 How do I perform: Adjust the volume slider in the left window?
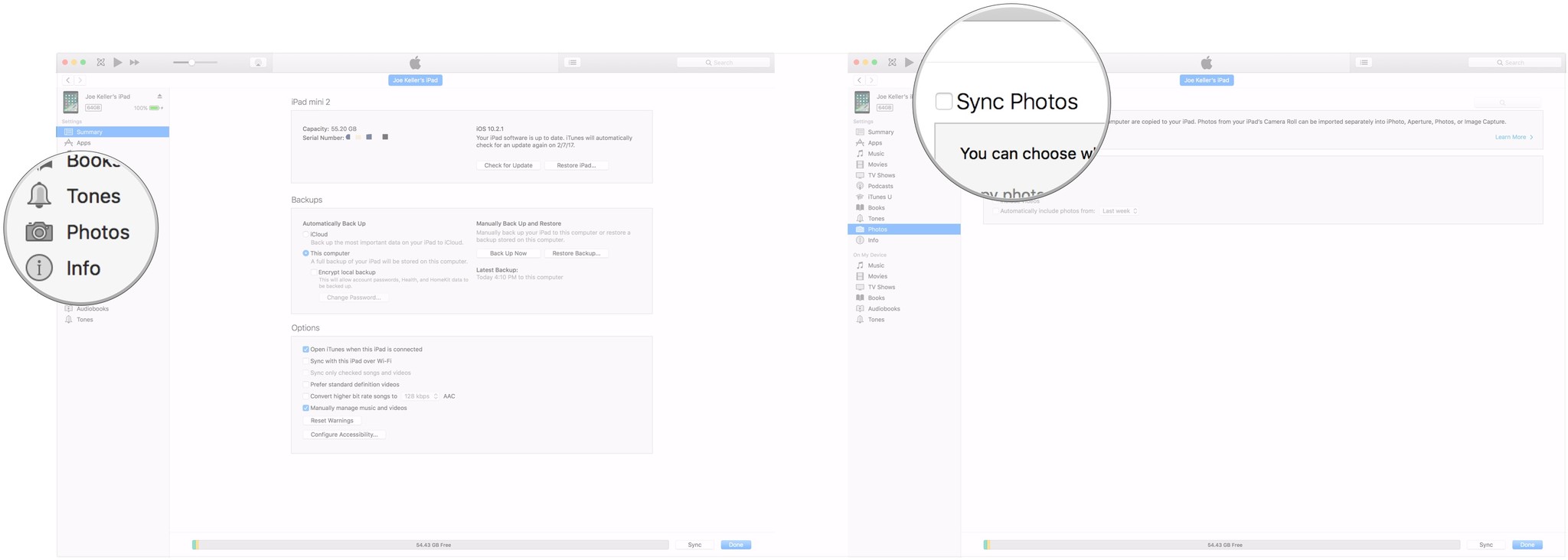(x=195, y=63)
